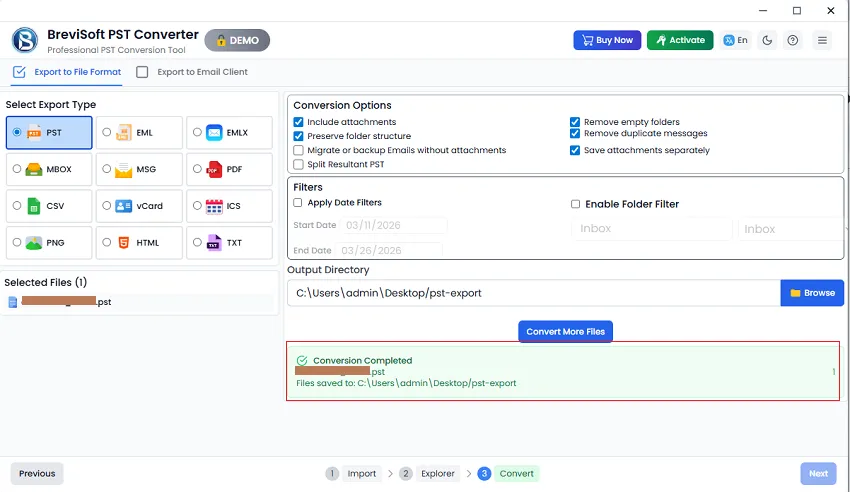Uncheck Remove empty folders
Image resolution: width=850 pixels, height=492 pixels.
(x=575, y=122)
